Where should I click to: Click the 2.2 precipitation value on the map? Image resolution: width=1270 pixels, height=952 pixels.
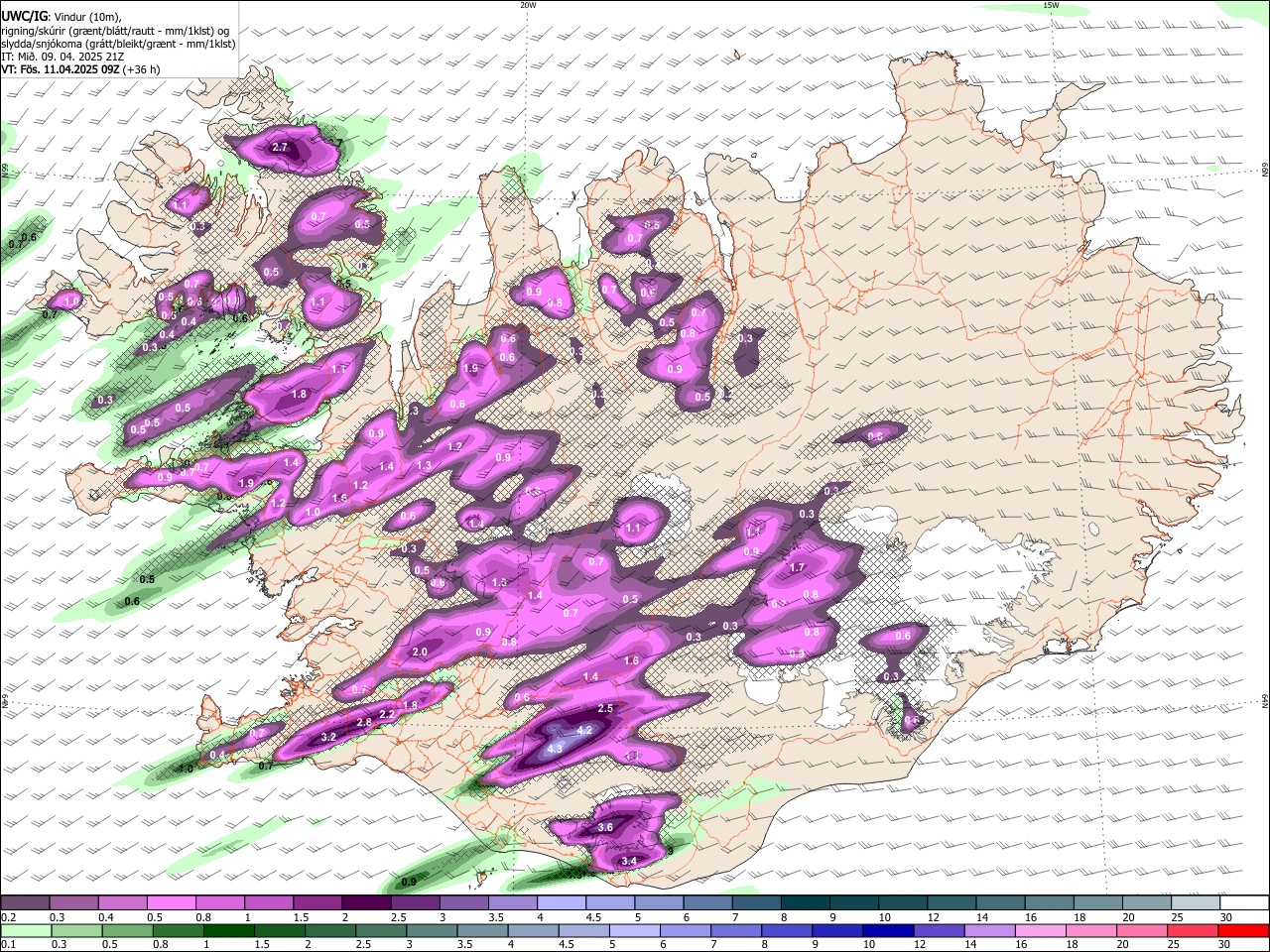click(388, 714)
